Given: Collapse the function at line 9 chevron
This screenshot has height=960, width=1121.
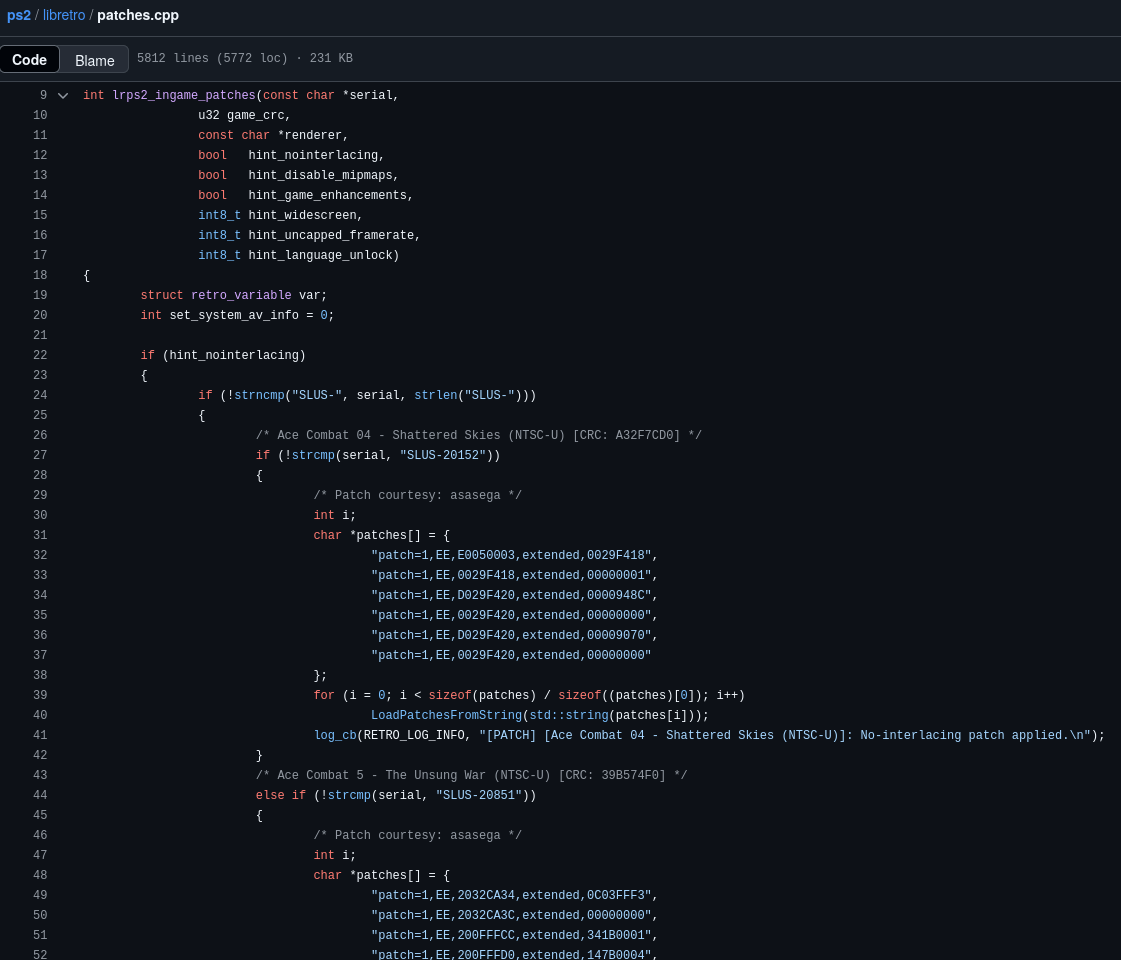Looking at the screenshot, I should coord(63,96).
